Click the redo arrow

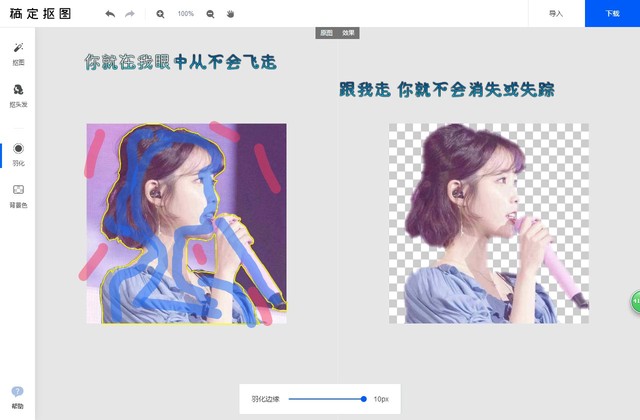click(x=130, y=14)
